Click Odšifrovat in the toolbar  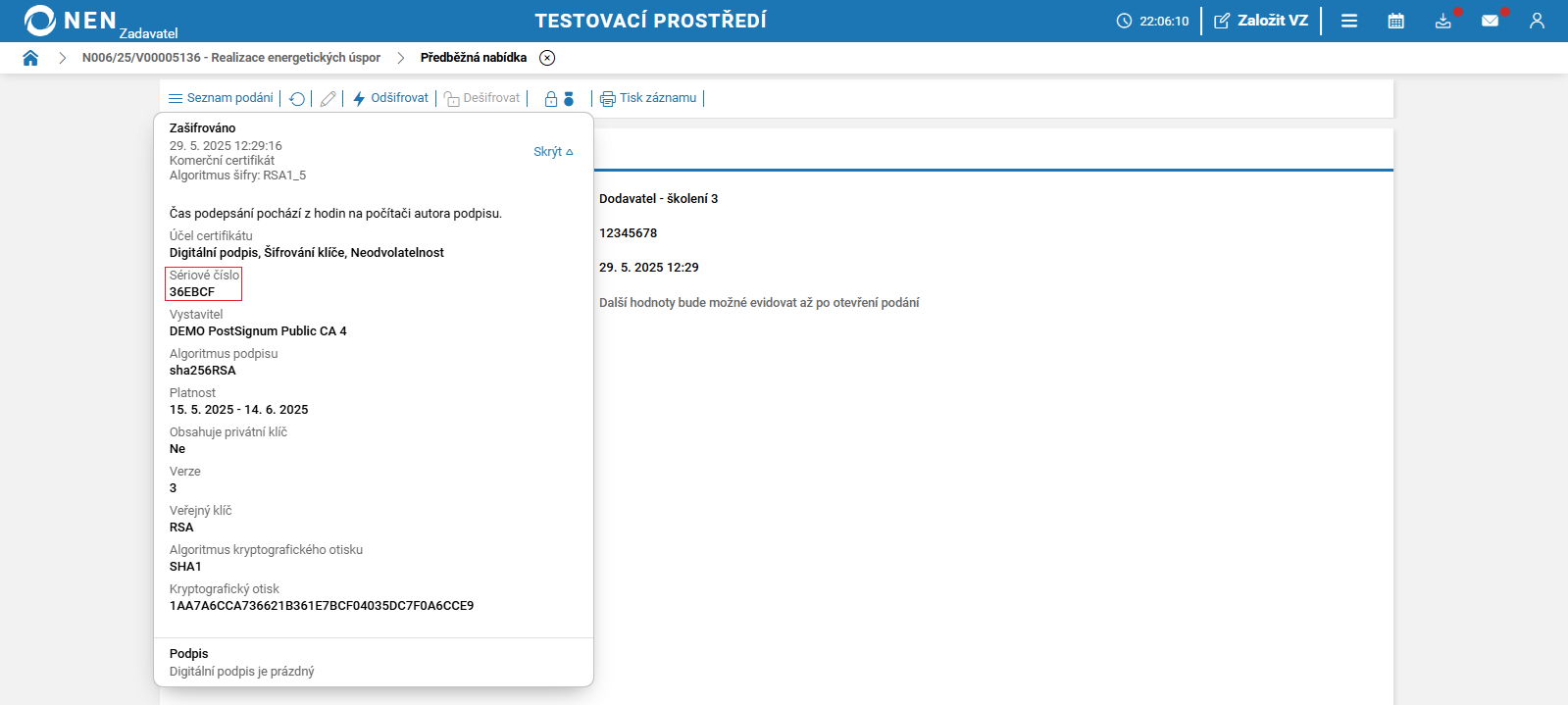[390, 98]
